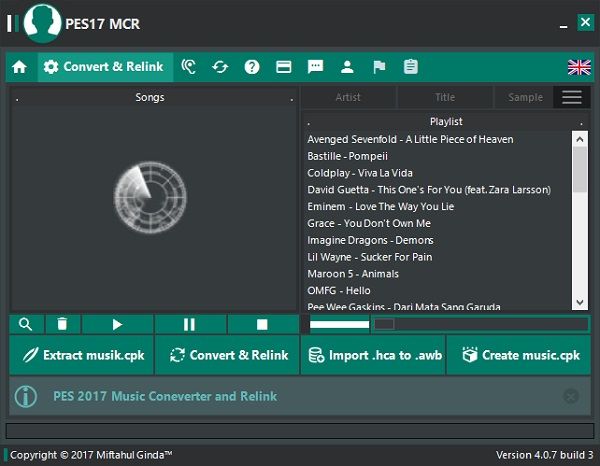Open the hamburger menu above playlist
The image size is (600, 466).
tap(571, 97)
